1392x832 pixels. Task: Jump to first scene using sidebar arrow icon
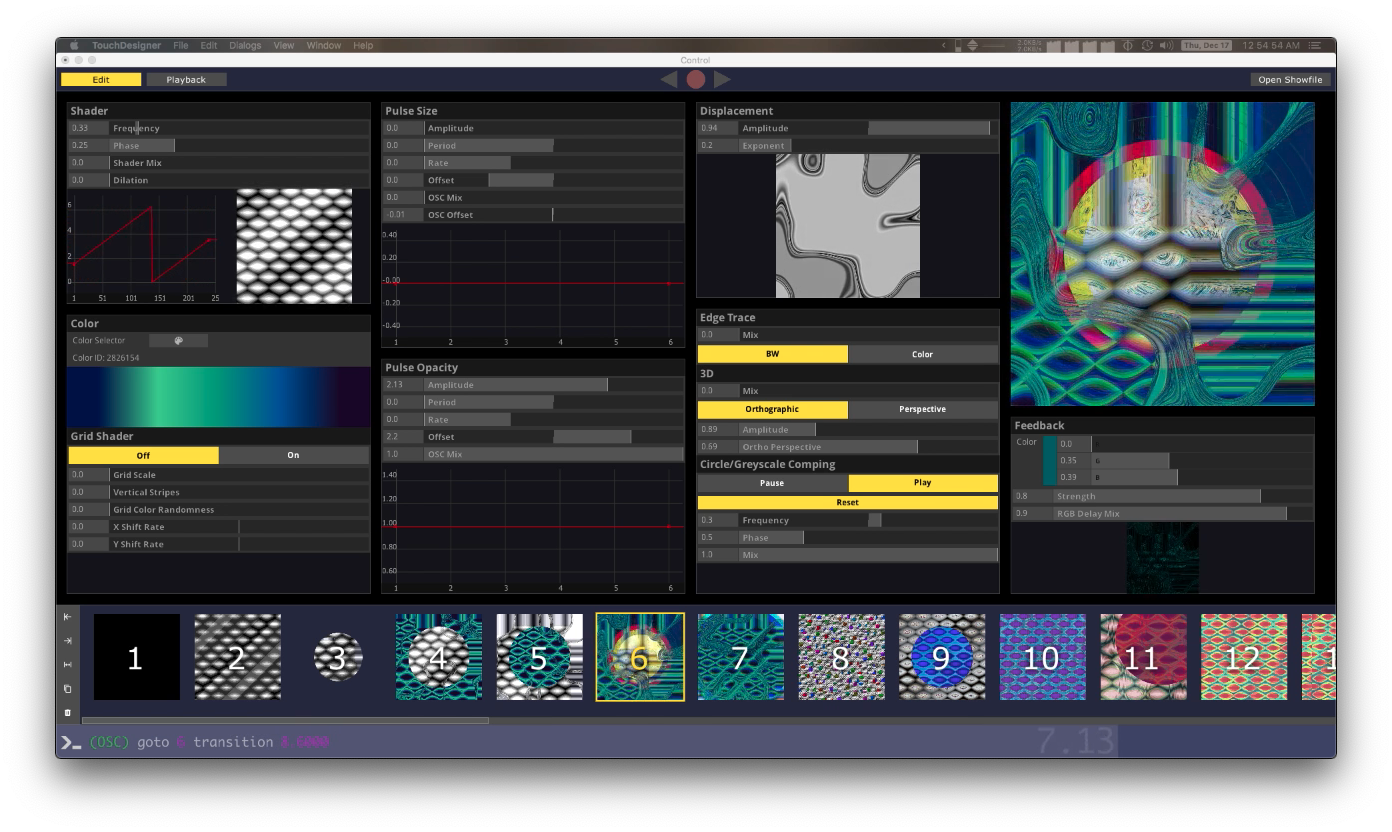[67, 616]
